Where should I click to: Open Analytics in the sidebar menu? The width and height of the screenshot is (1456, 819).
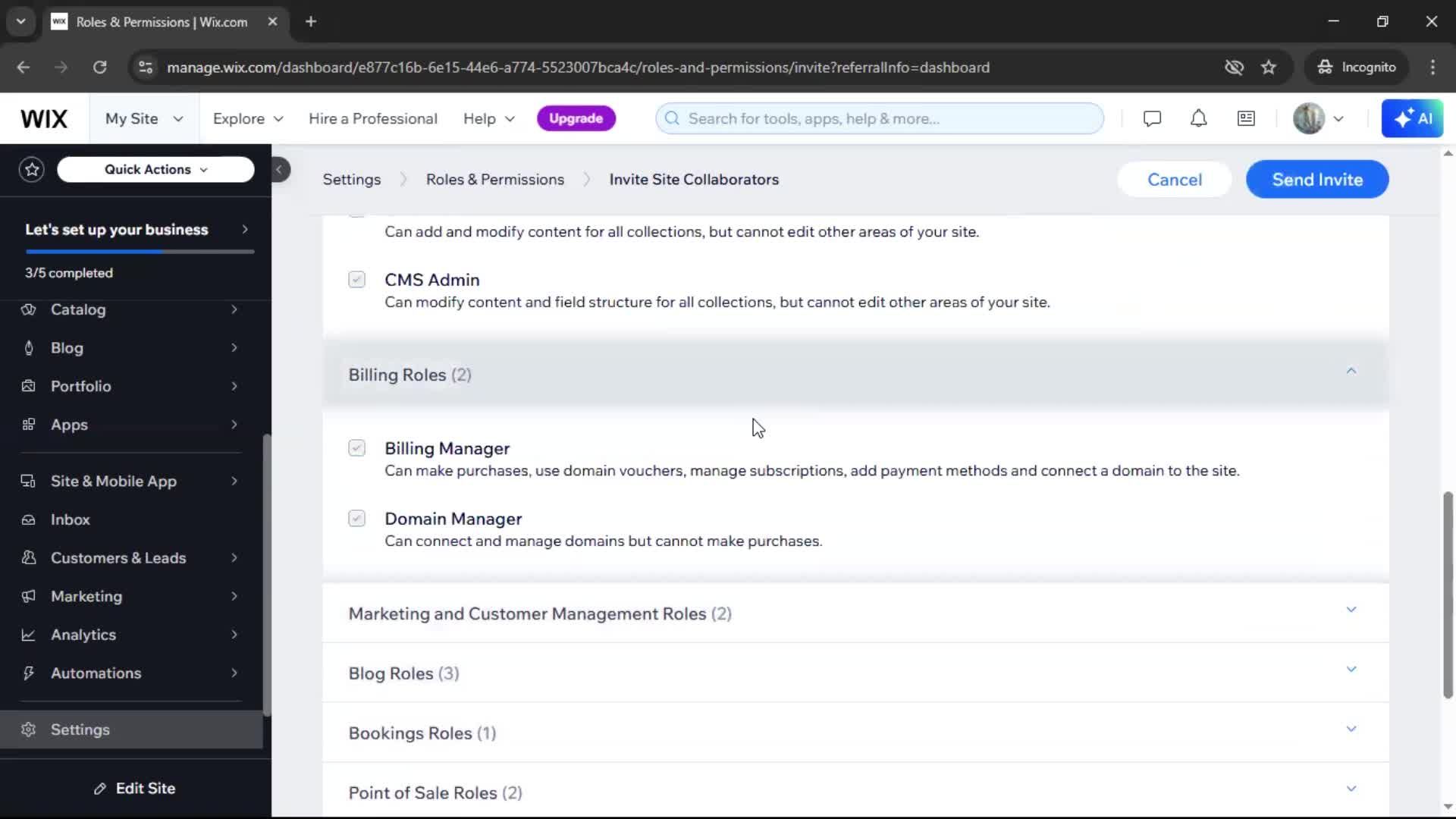[131, 635]
